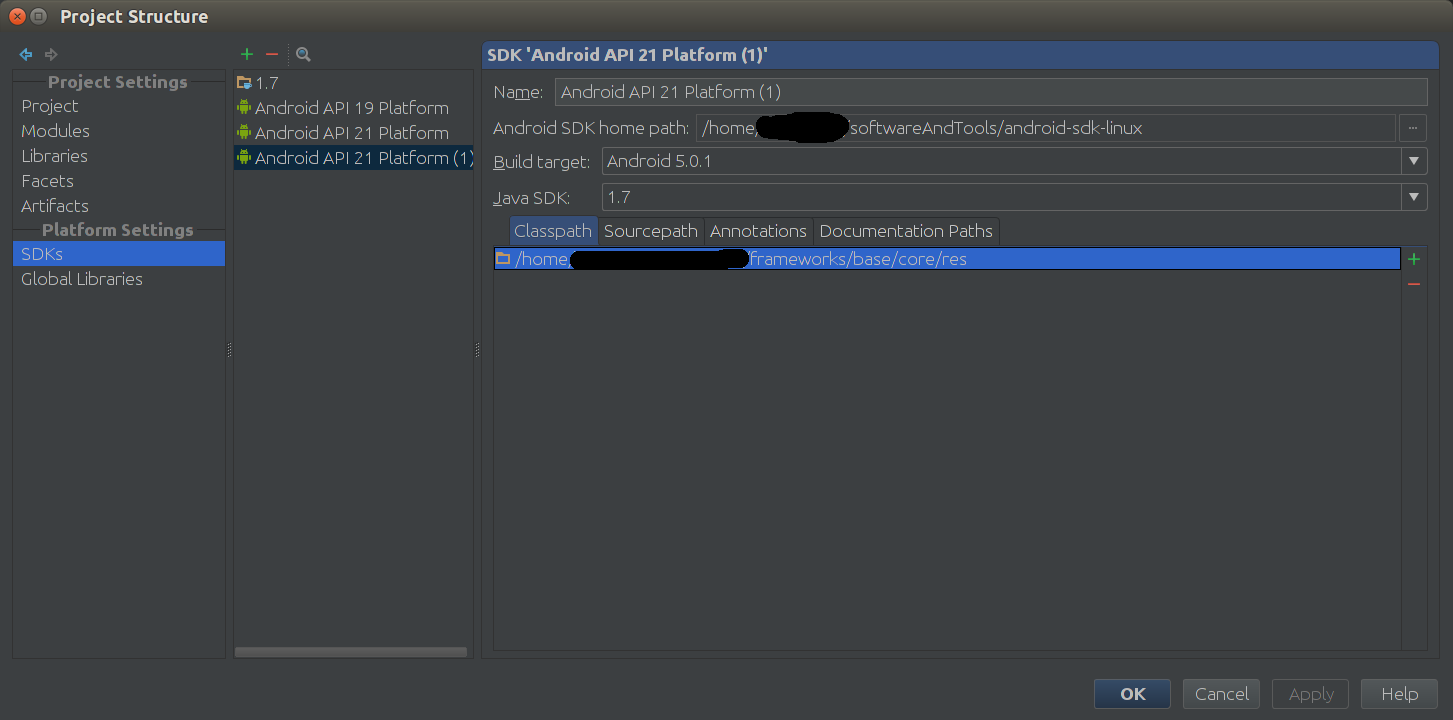Click the Java 1.7 SDK entry icon
The width and height of the screenshot is (1453, 720).
pos(243,82)
